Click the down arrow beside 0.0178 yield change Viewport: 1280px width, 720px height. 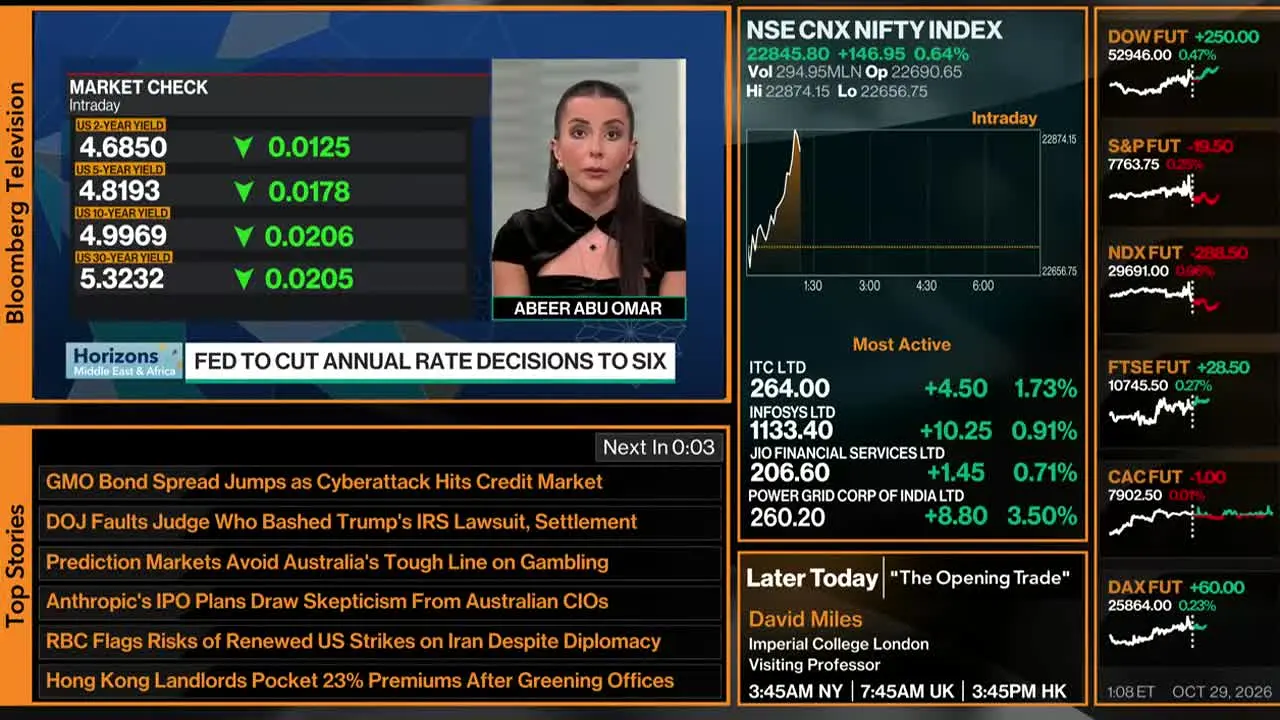(242, 192)
